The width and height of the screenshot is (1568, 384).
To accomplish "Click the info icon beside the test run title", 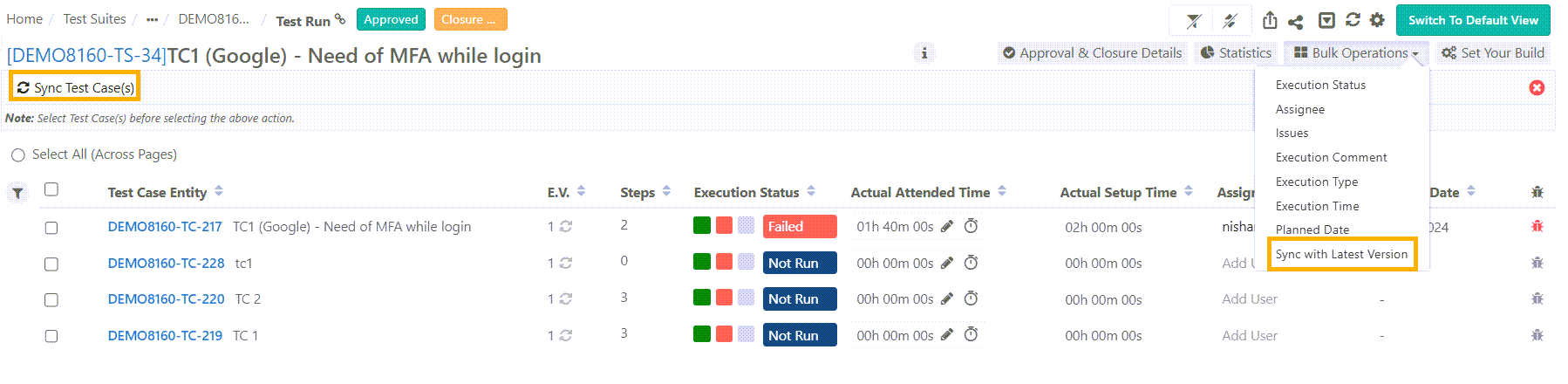I will 924,53.
